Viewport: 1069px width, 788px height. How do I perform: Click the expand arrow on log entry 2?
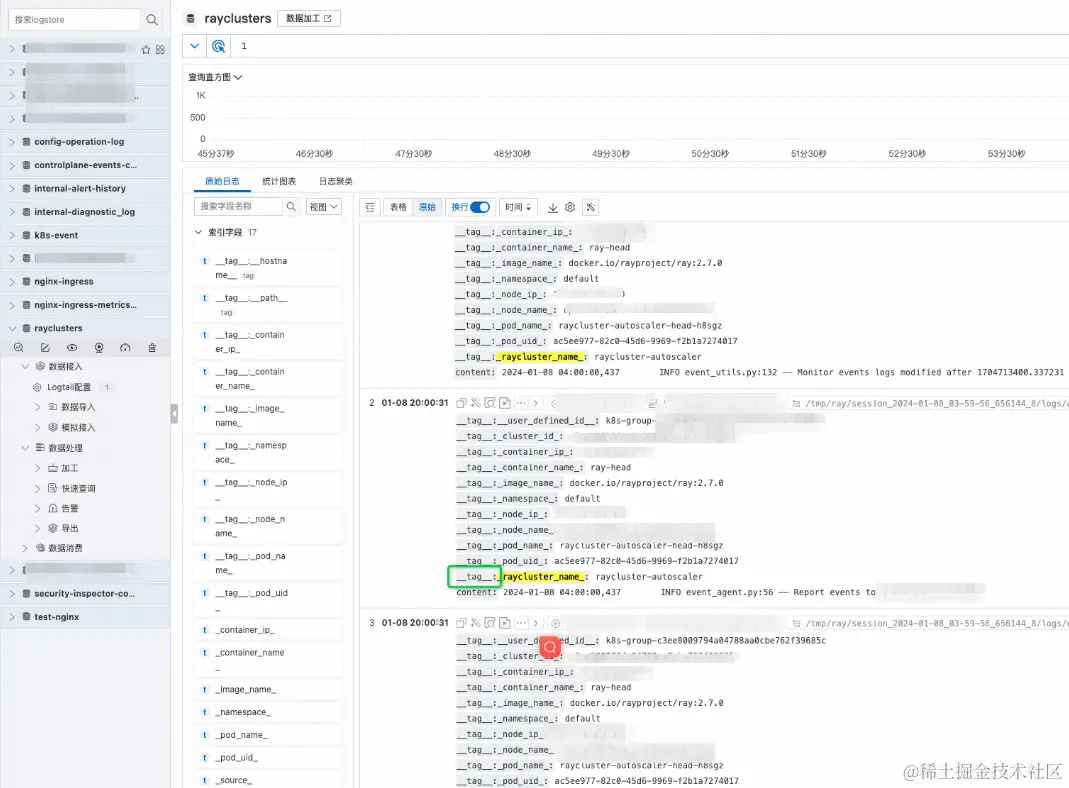click(x=536, y=403)
